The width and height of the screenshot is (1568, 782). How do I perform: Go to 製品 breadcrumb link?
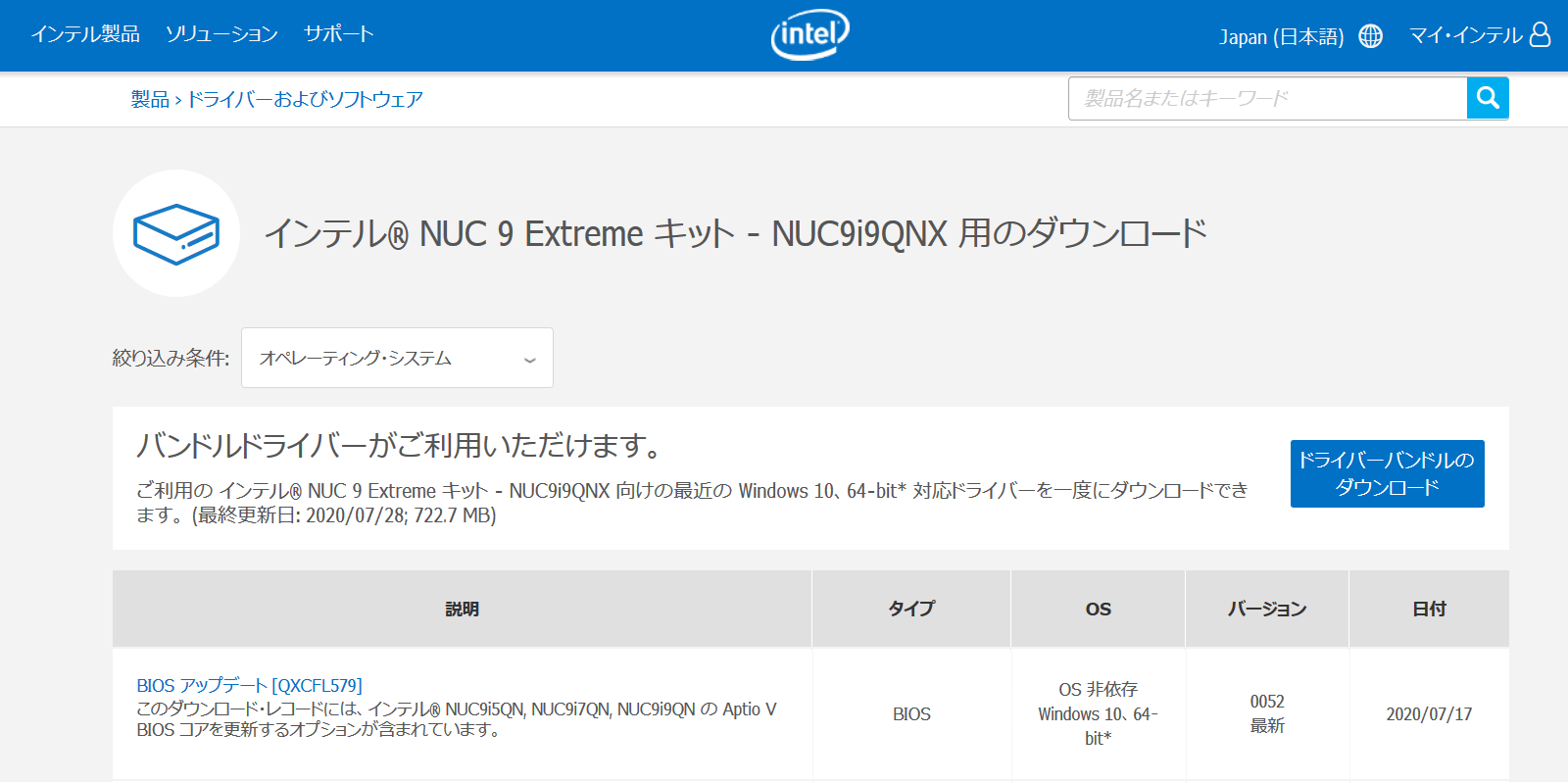pyautogui.click(x=150, y=99)
